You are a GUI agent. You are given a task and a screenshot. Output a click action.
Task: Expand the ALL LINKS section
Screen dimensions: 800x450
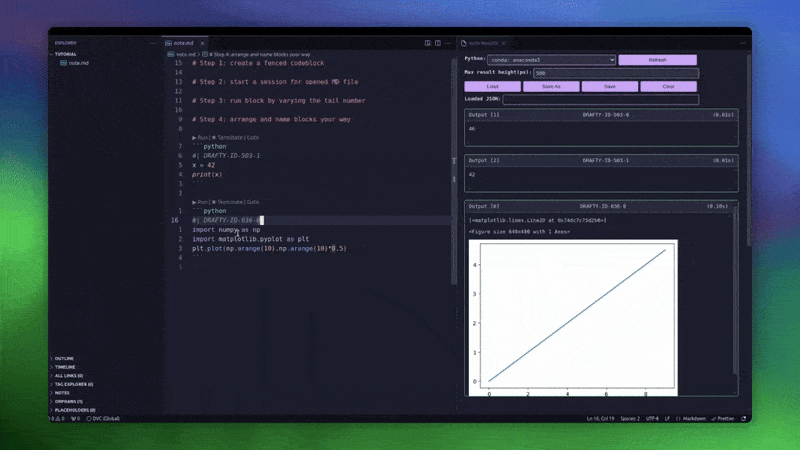coord(68,376)
